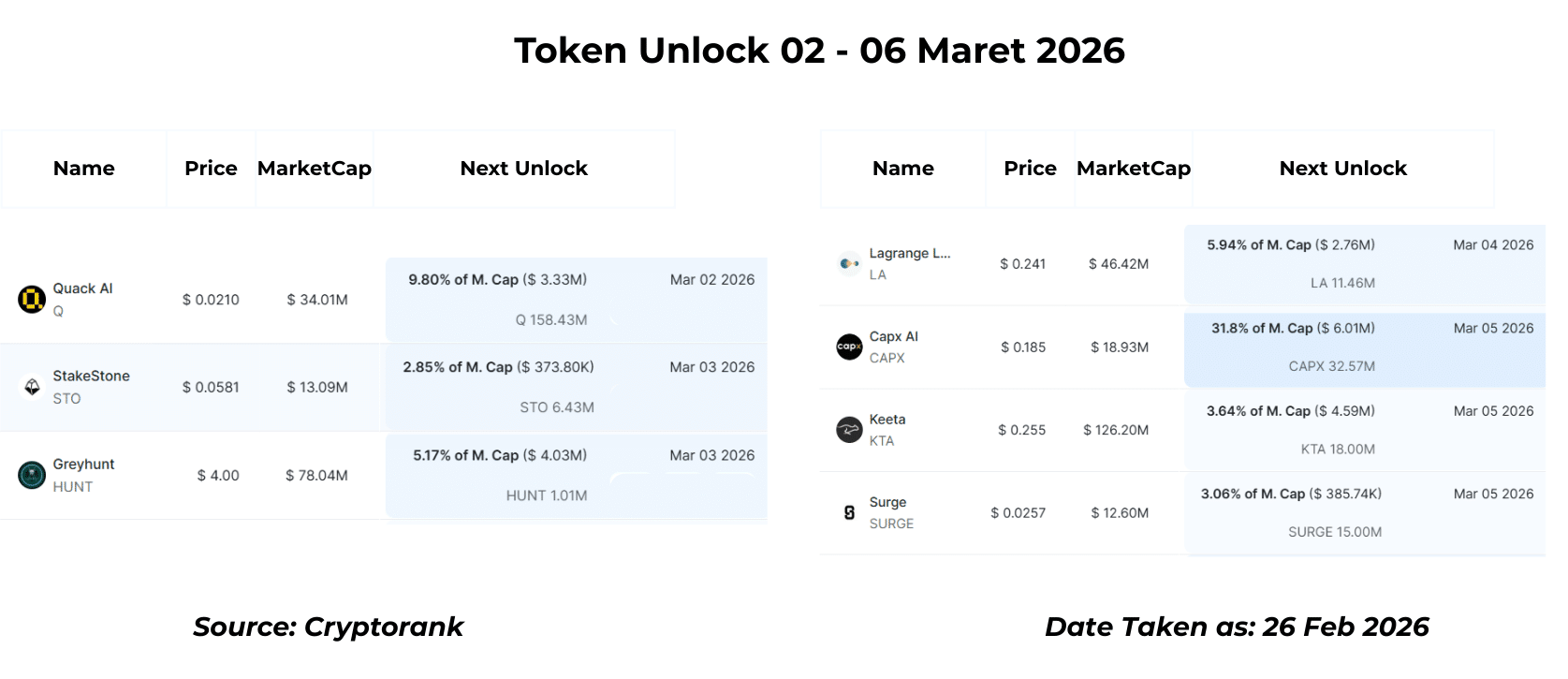Click the Quack AI token logo
The height and width of the screenshot is (679, 1568).
pos(32,300)
